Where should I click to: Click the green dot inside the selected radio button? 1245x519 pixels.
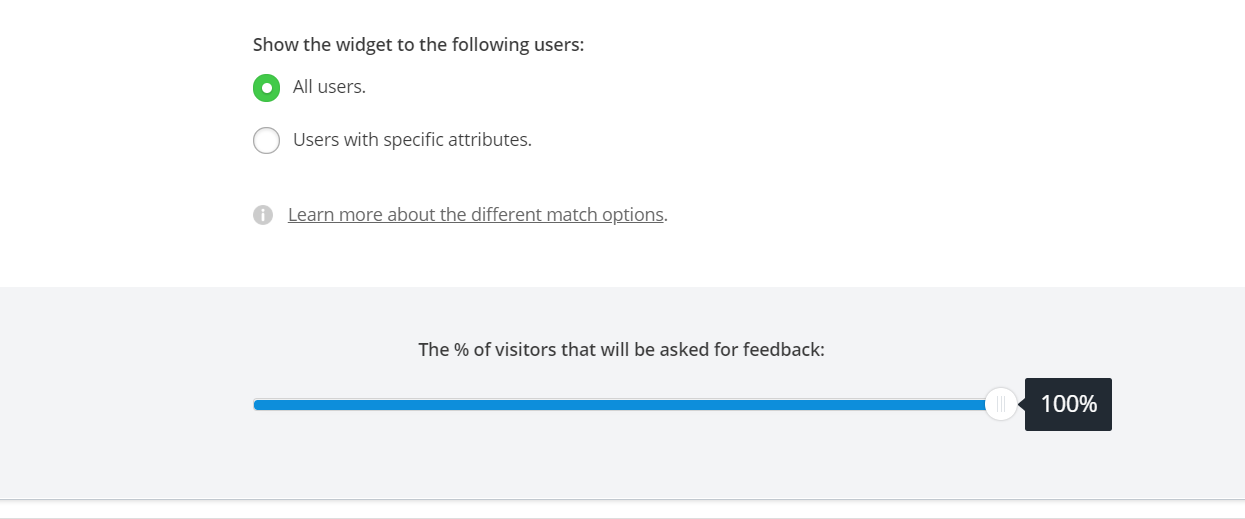(266, 88)
